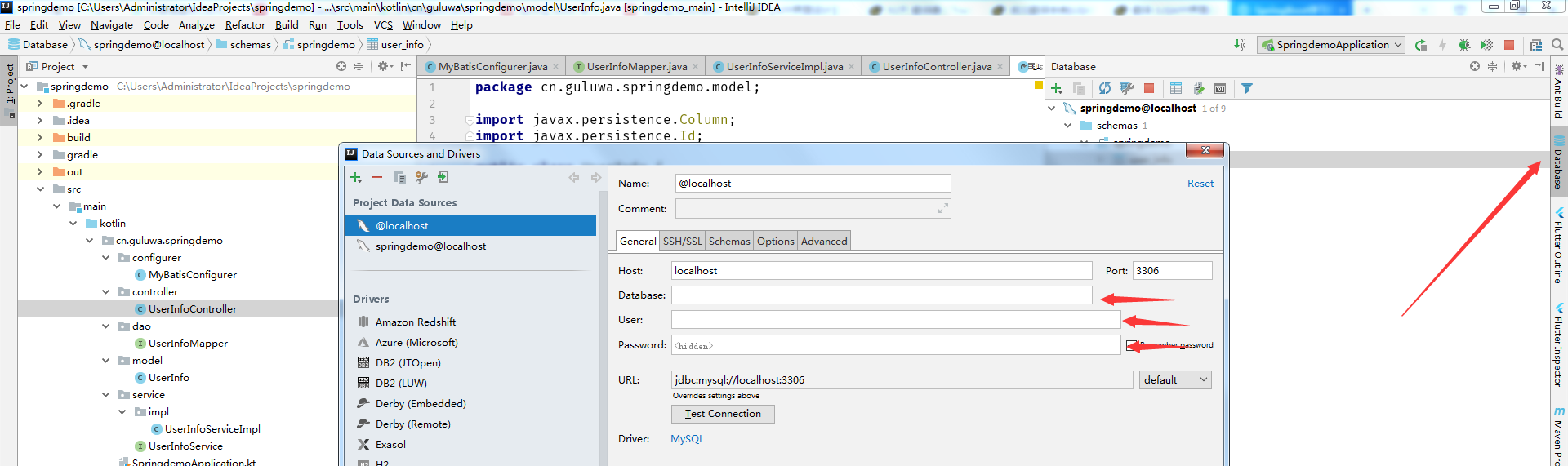This screenshot has width=1568, height=466.
Task: Click the Reset link
Action: click(x=1200, y=184)
